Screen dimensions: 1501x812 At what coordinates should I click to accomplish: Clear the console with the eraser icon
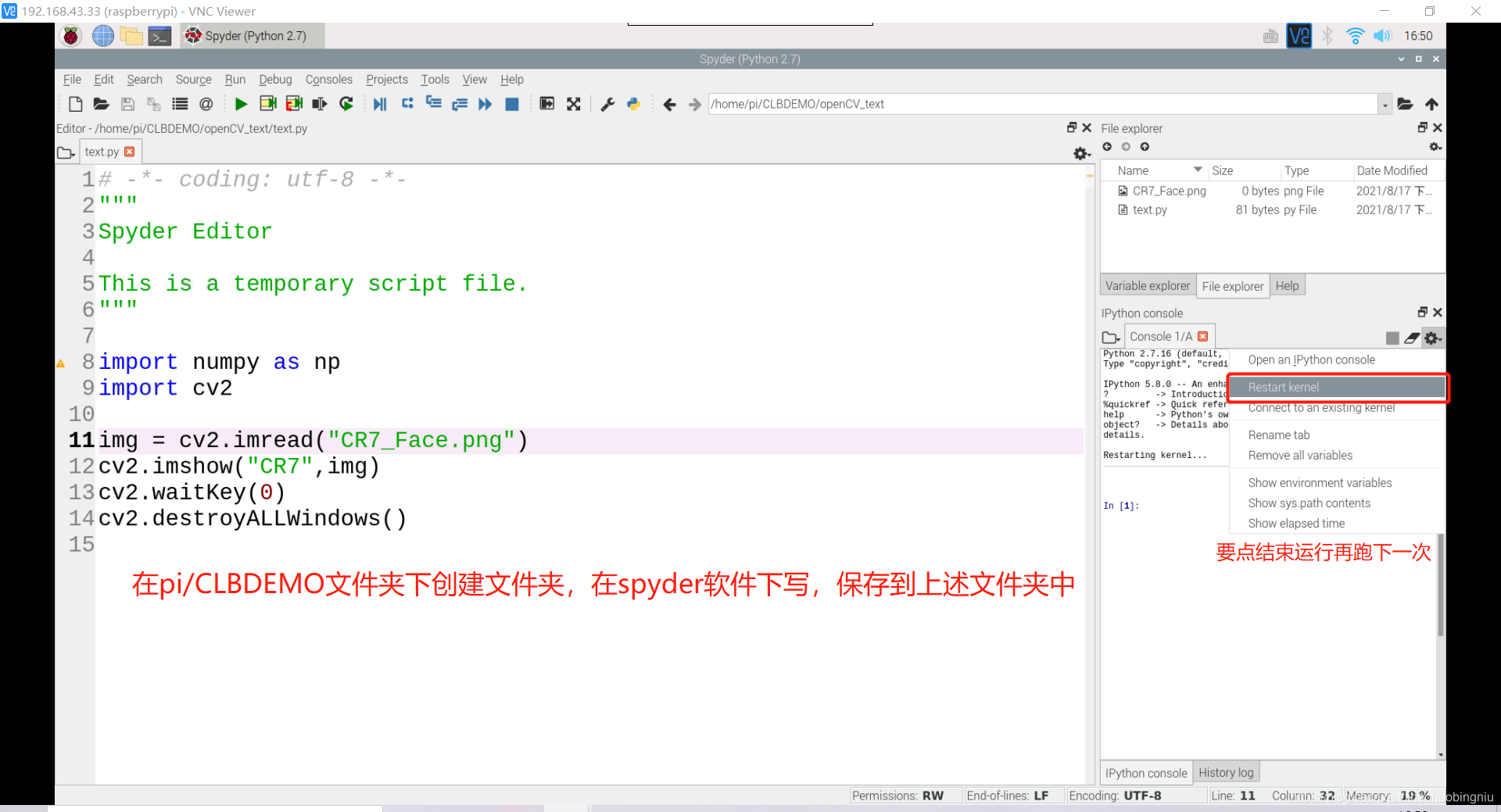click(x=1412, y=338)
